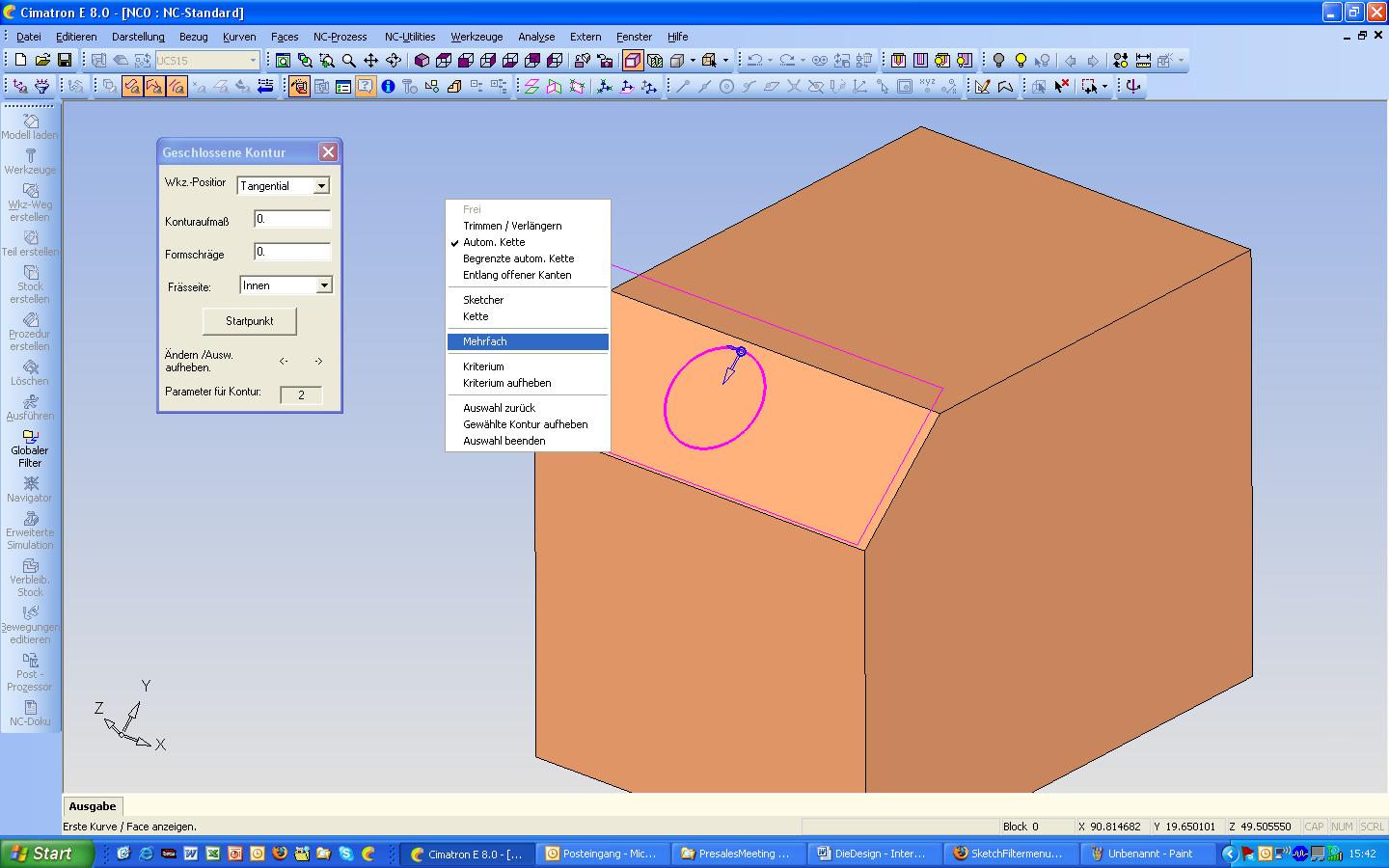
Task: Click the left arrow beside Ändern/Ausw. aufheben
Action: (284, 362)
